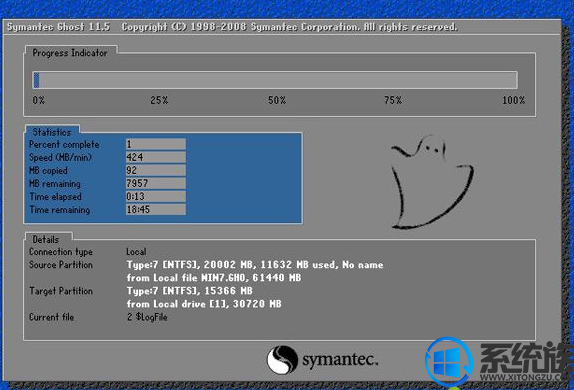Click the Symantec Ghost 11.5 title text
Screen dimensions: 574x390
pyautogui.click(x=59, y=27)
